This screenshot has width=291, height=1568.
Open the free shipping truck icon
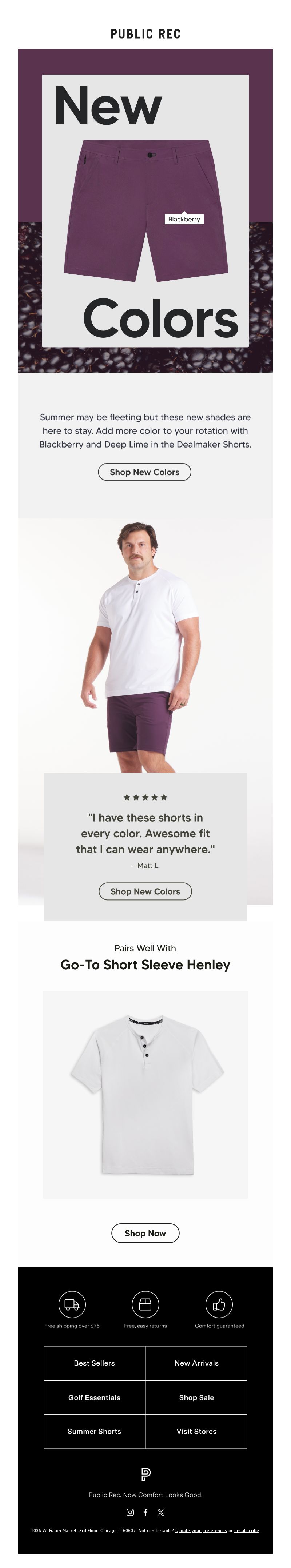coord(72,1304)
